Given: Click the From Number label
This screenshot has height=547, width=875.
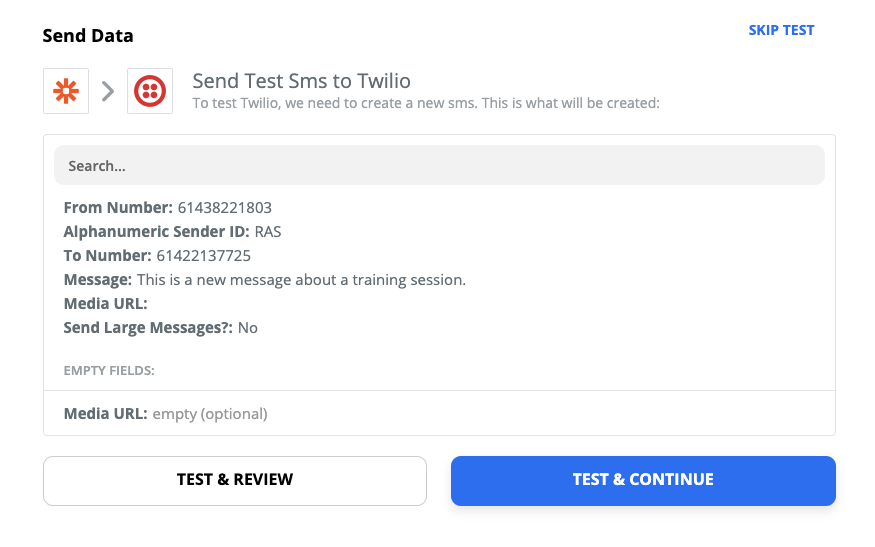Looking at the screenshot, I should pos(118,208).
